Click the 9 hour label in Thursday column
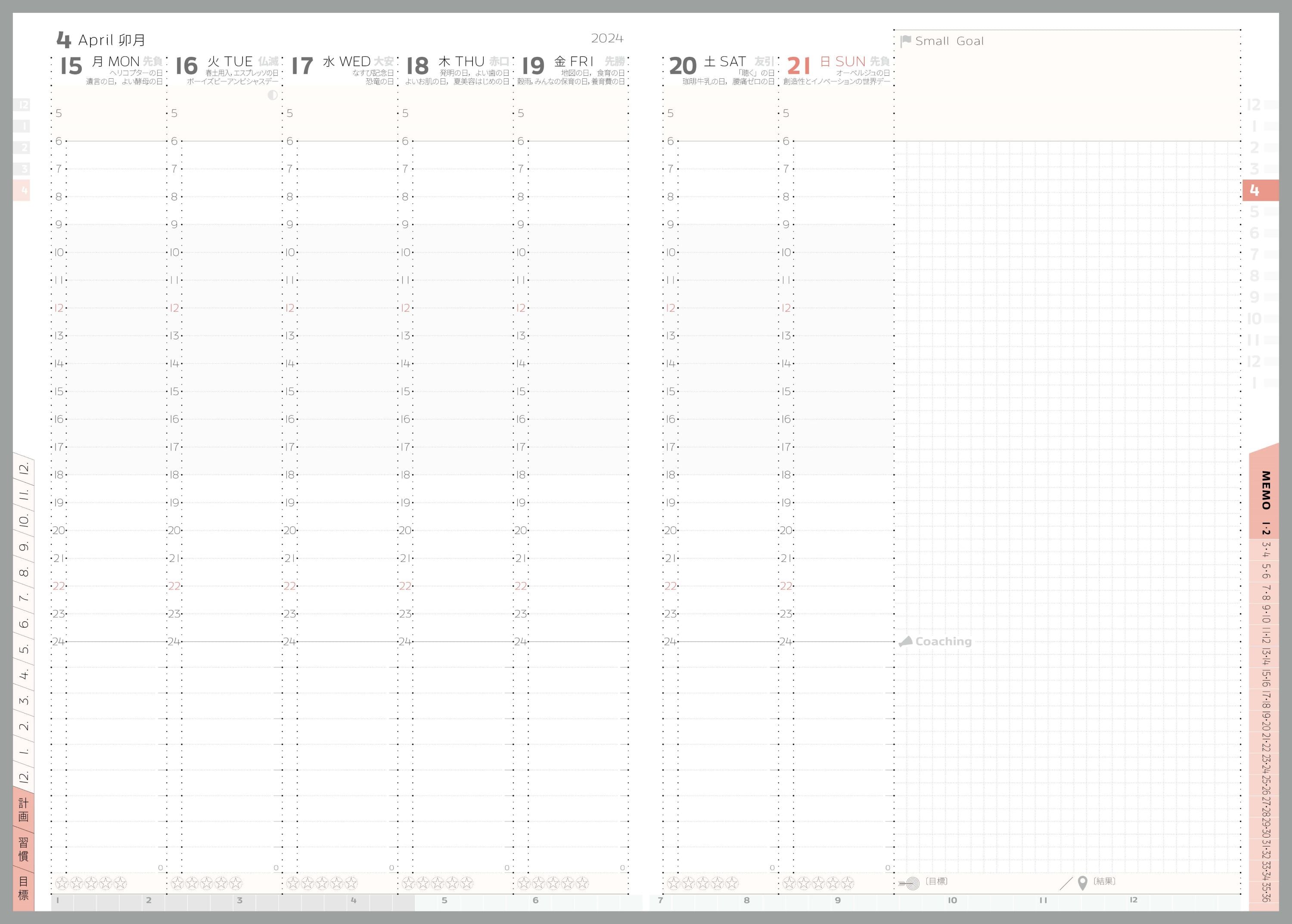Screen dimensions: 1292x924 (405, 224)
